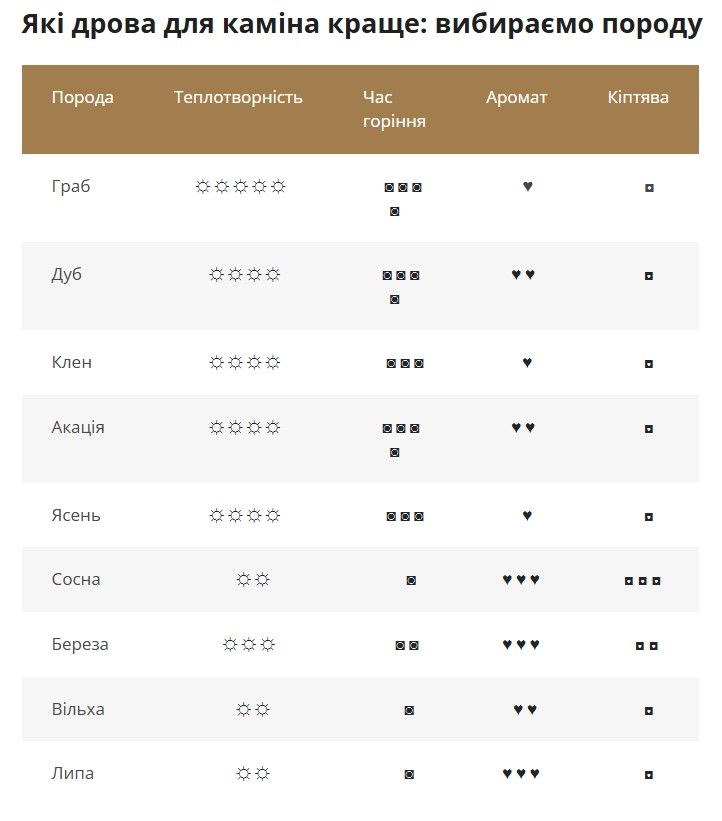Click the two hearts in Дуб row
Viewport: 722px width, 821px height.
(x=523, y=275)
